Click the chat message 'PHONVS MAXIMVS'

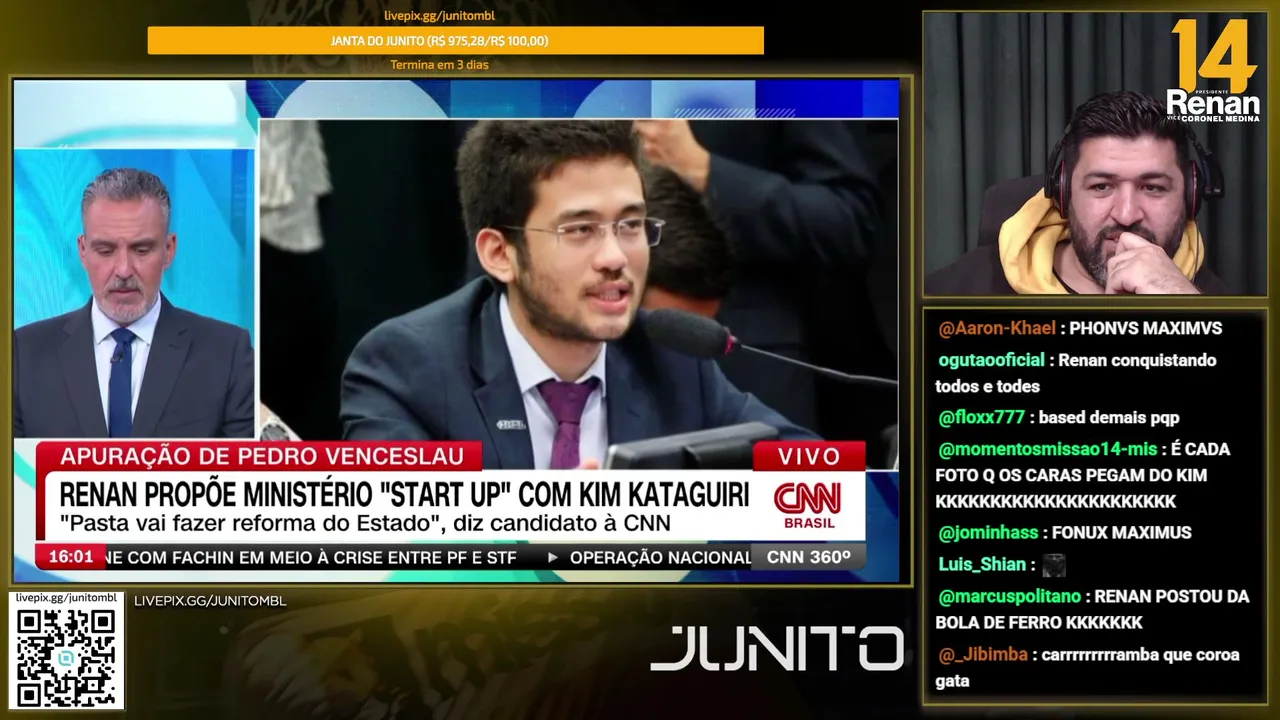point(1146,328)
